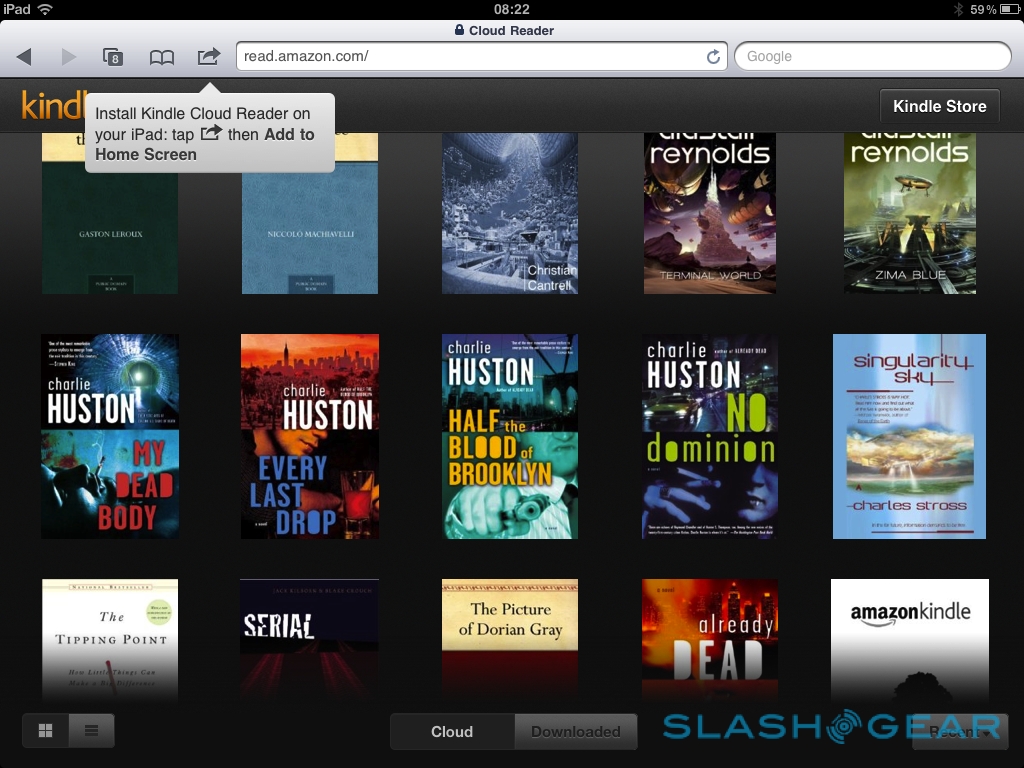Tap the battery indicator icon
The height and width of the screenshot is (768, 1024).
[1009, 9]
